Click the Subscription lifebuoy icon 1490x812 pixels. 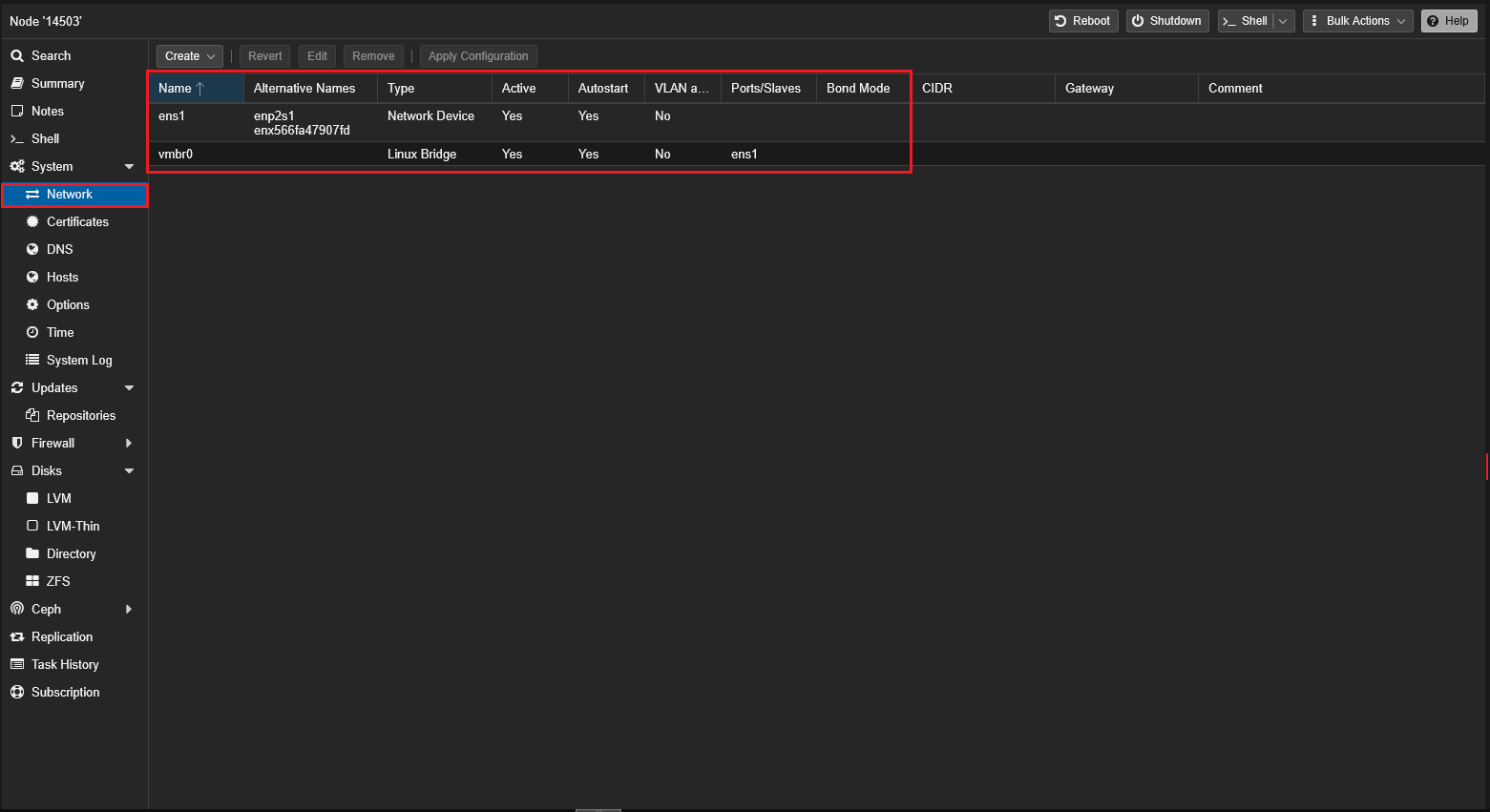click(17, 692)
